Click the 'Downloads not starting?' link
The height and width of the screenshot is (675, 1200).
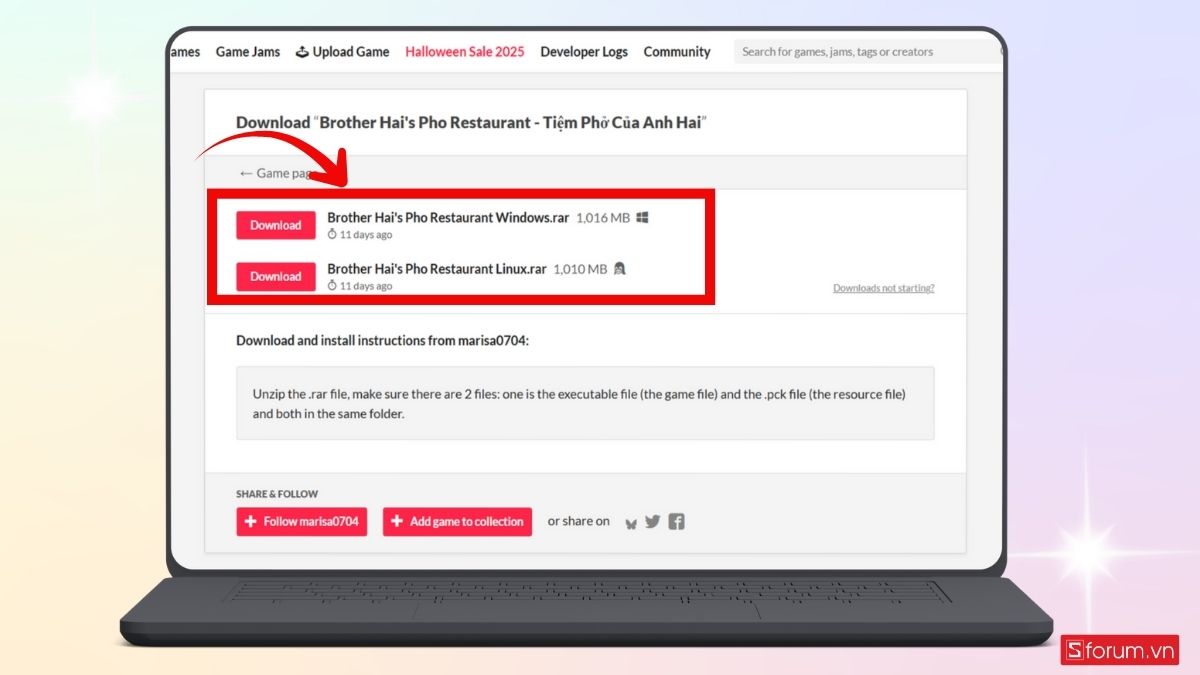(884, 288)
